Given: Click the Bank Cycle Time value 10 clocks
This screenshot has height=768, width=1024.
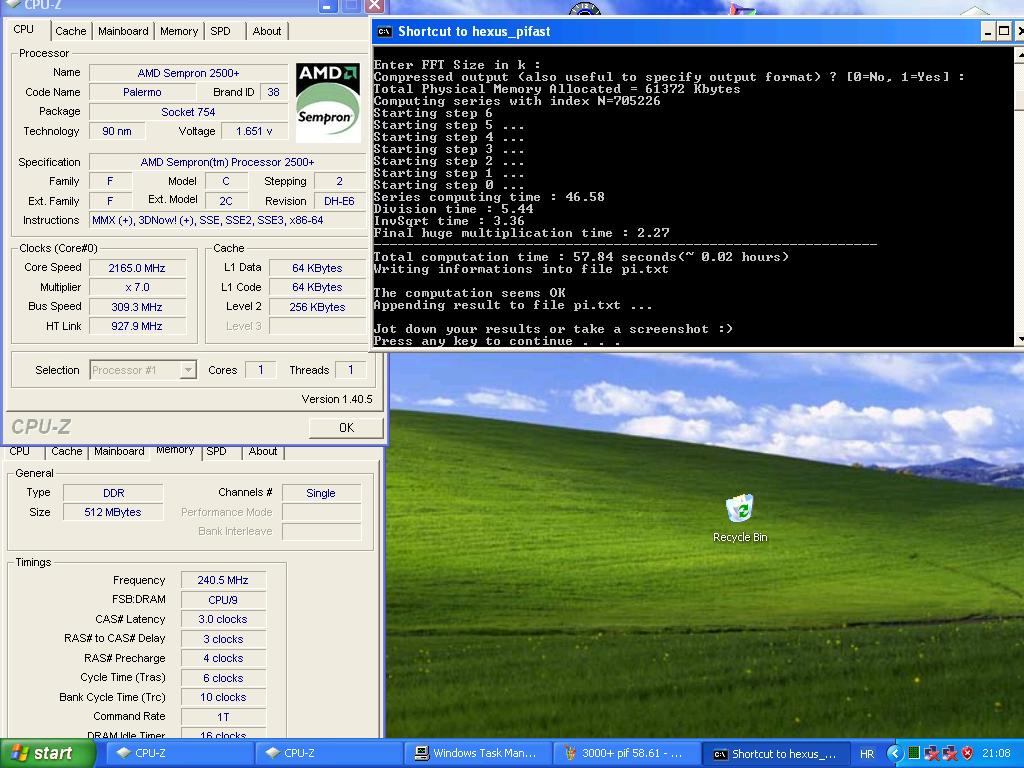Looking at the screenshot, I should tap(223, 697).
